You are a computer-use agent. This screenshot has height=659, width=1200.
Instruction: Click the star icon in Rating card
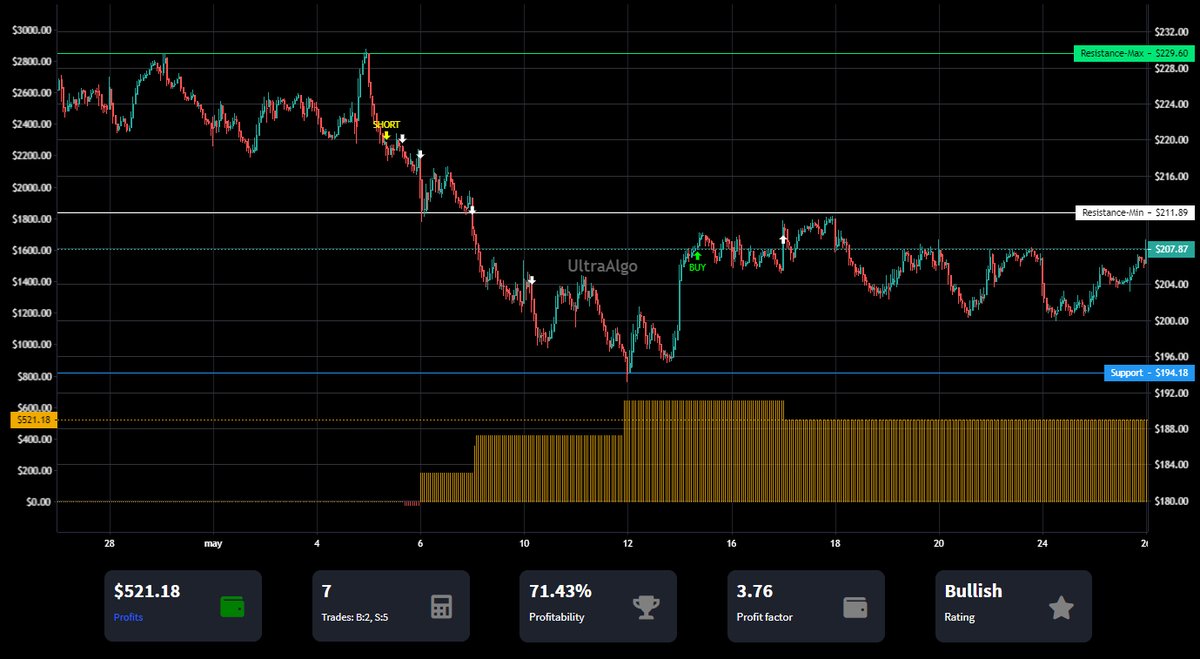tap(1061, 606)
